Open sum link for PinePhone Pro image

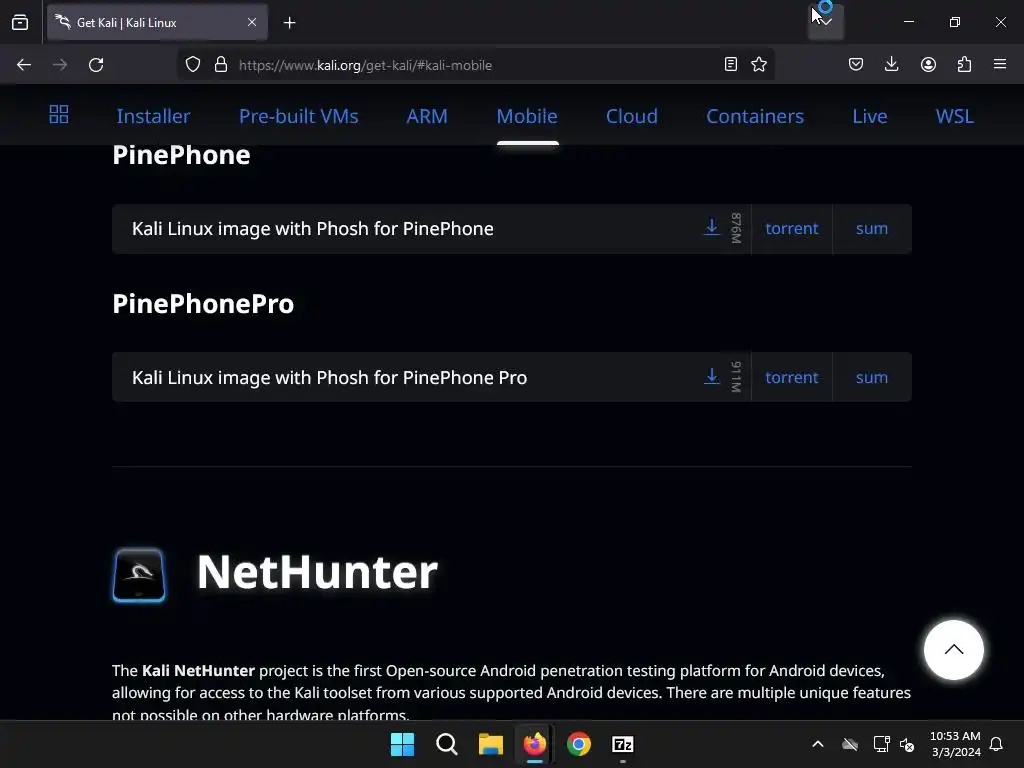(872, 377)
